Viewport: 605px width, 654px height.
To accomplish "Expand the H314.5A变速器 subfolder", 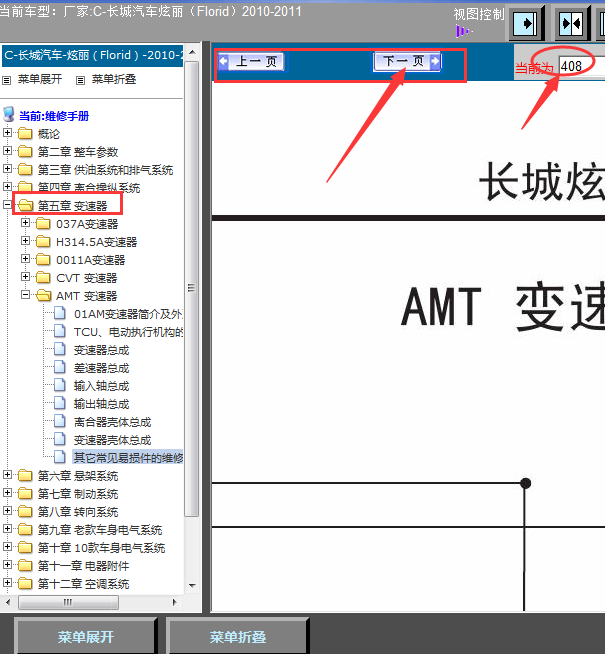I will tap(25, 241).
